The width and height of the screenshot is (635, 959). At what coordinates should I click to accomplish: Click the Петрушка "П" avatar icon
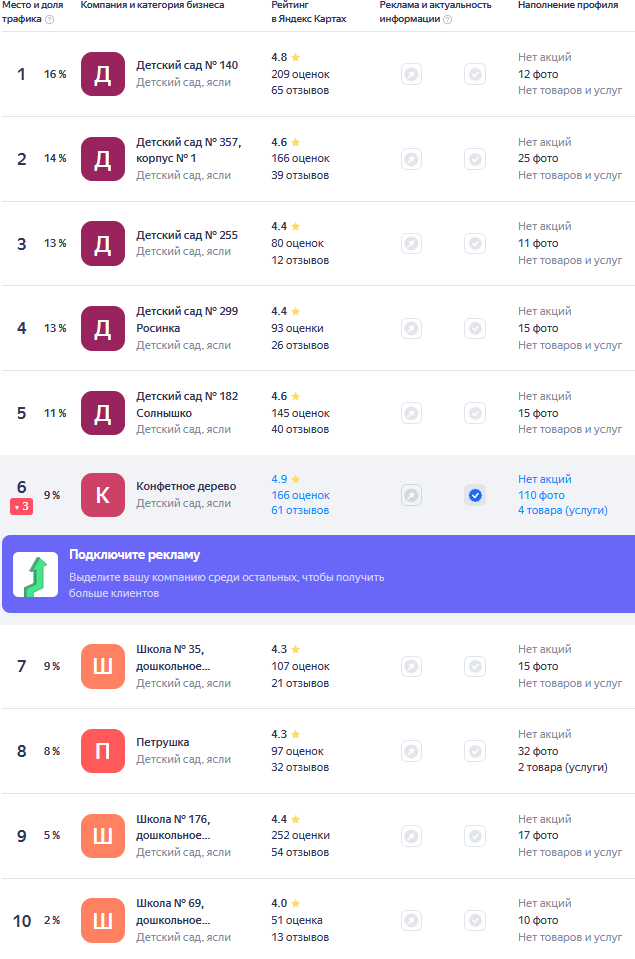[x=103, y=750]
